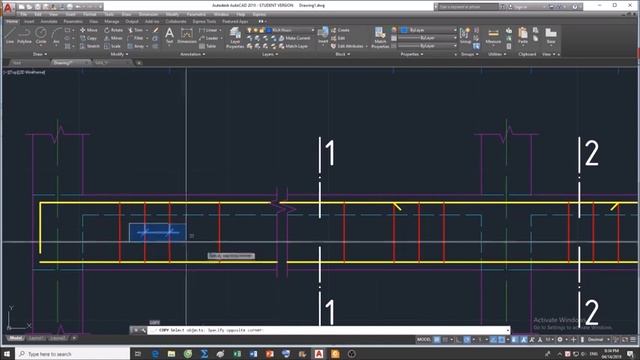
Task: Click Create block
Action: 340,30
